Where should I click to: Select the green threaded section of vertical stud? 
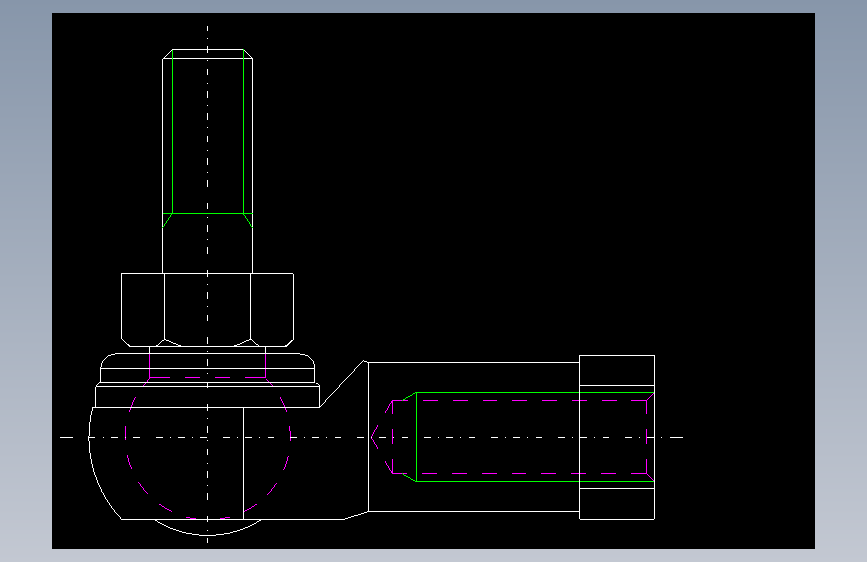coord(208,137)
